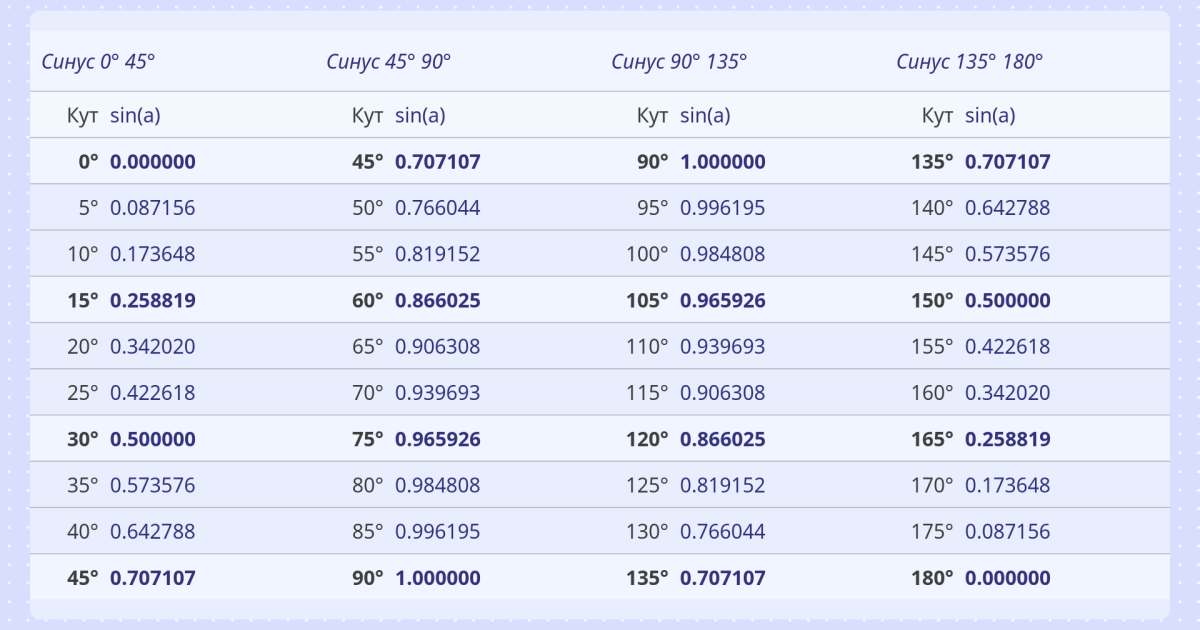
Task: Click the sine value for 60°
Action: 437,301
